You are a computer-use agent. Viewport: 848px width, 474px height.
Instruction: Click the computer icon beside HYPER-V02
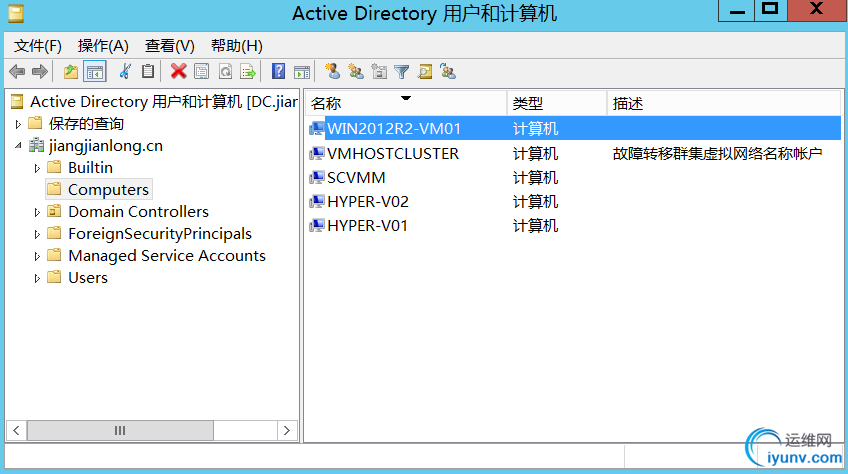[x=316, y=201]
